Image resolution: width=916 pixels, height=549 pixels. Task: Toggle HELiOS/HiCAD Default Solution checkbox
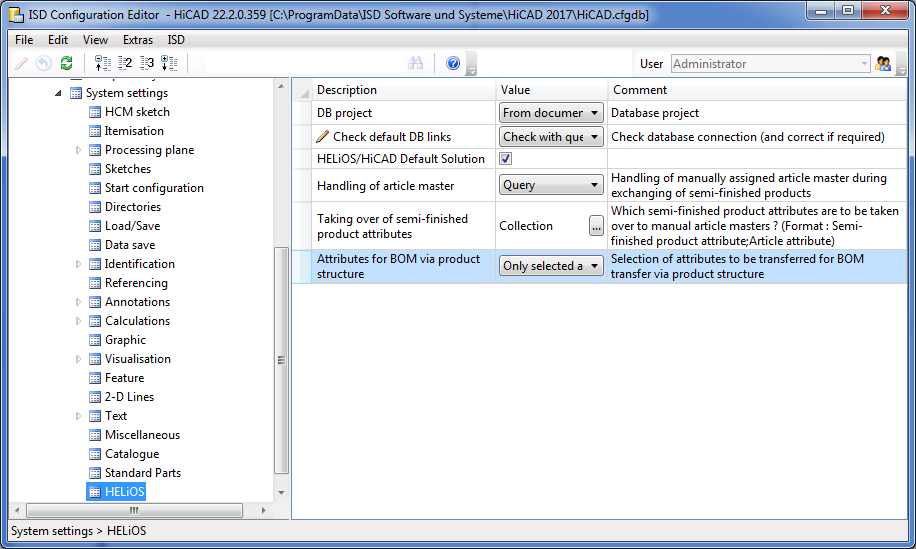(x=505, y=158)
